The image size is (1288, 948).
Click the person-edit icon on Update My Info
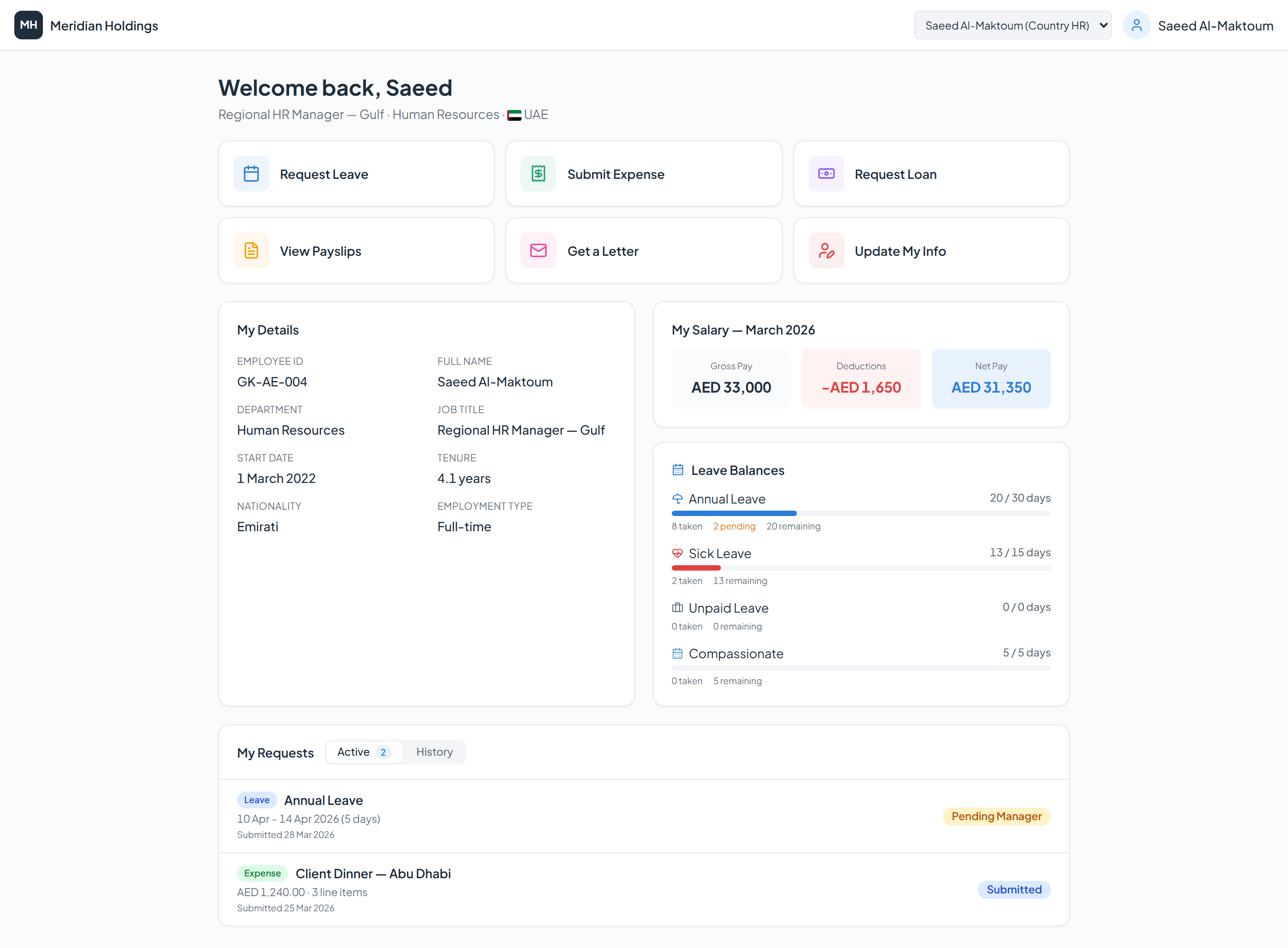click(826, 251)
